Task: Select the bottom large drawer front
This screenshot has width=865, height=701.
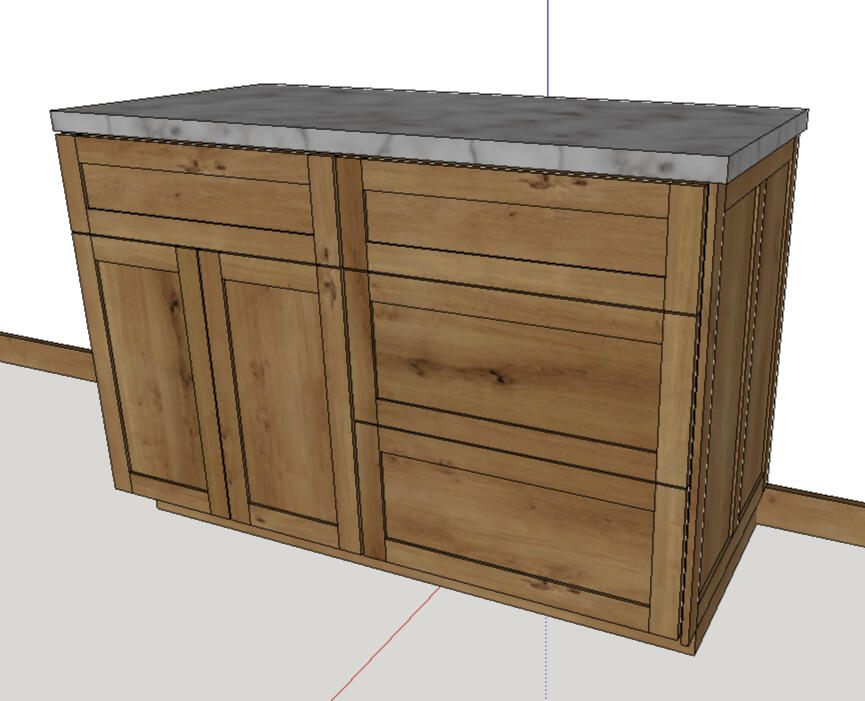Action: click(519, 527)
